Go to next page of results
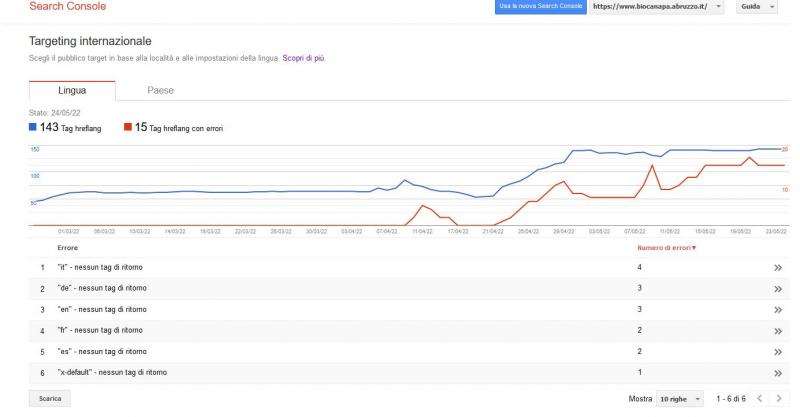 [779, 399]
